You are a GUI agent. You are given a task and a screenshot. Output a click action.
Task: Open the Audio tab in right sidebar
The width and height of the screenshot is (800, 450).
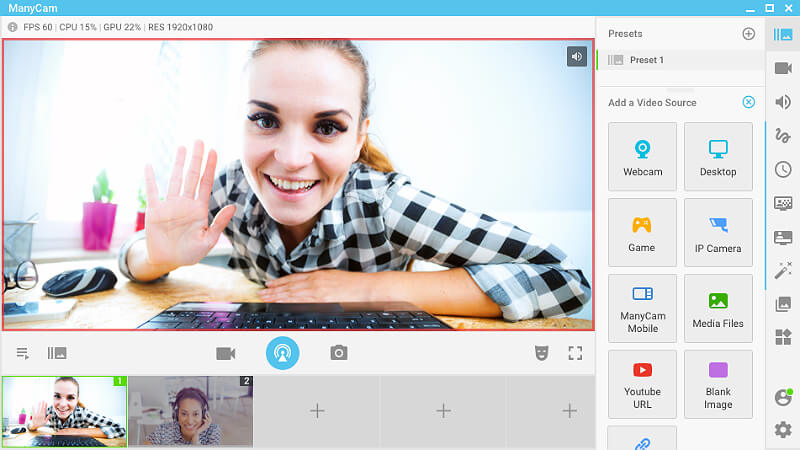[x=783, y=102]
